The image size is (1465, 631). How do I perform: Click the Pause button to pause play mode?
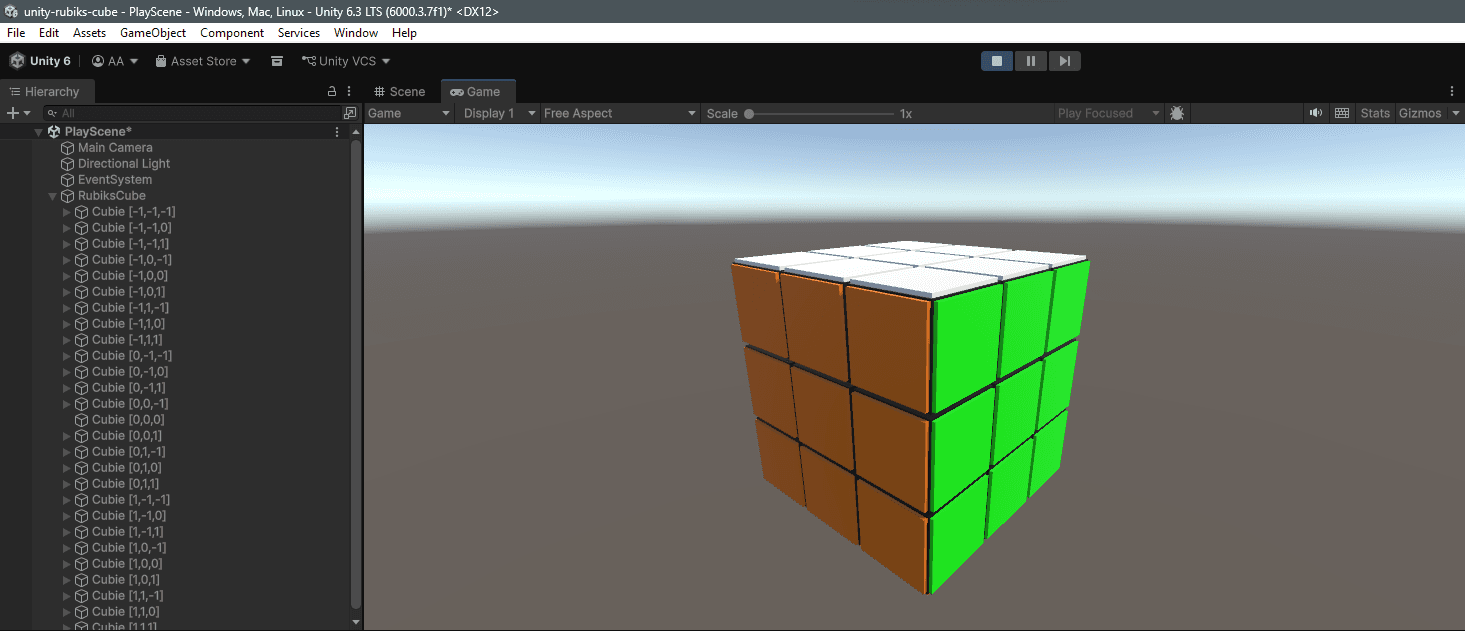click(x=1030, y=60)
